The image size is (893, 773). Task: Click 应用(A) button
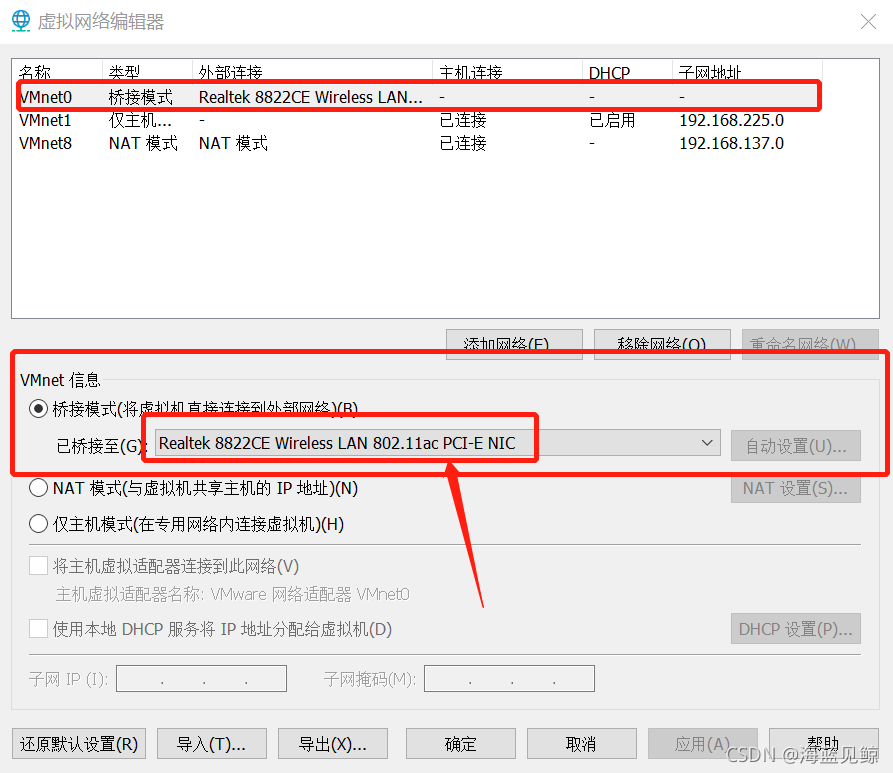coord(703,744)
